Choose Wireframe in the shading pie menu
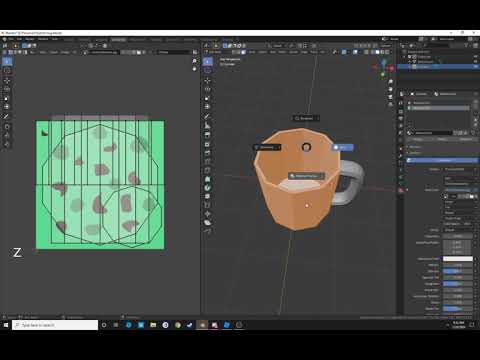 tap(267, 147)
